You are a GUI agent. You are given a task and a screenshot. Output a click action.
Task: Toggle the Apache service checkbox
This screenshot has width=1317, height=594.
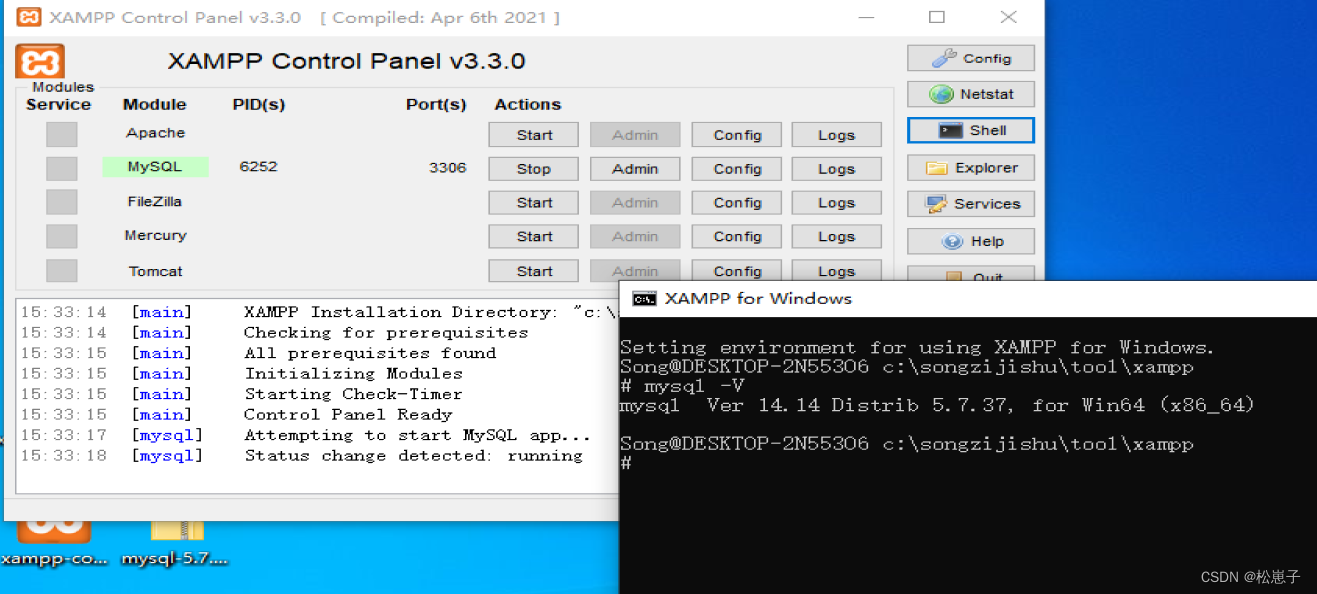point(61,134)
